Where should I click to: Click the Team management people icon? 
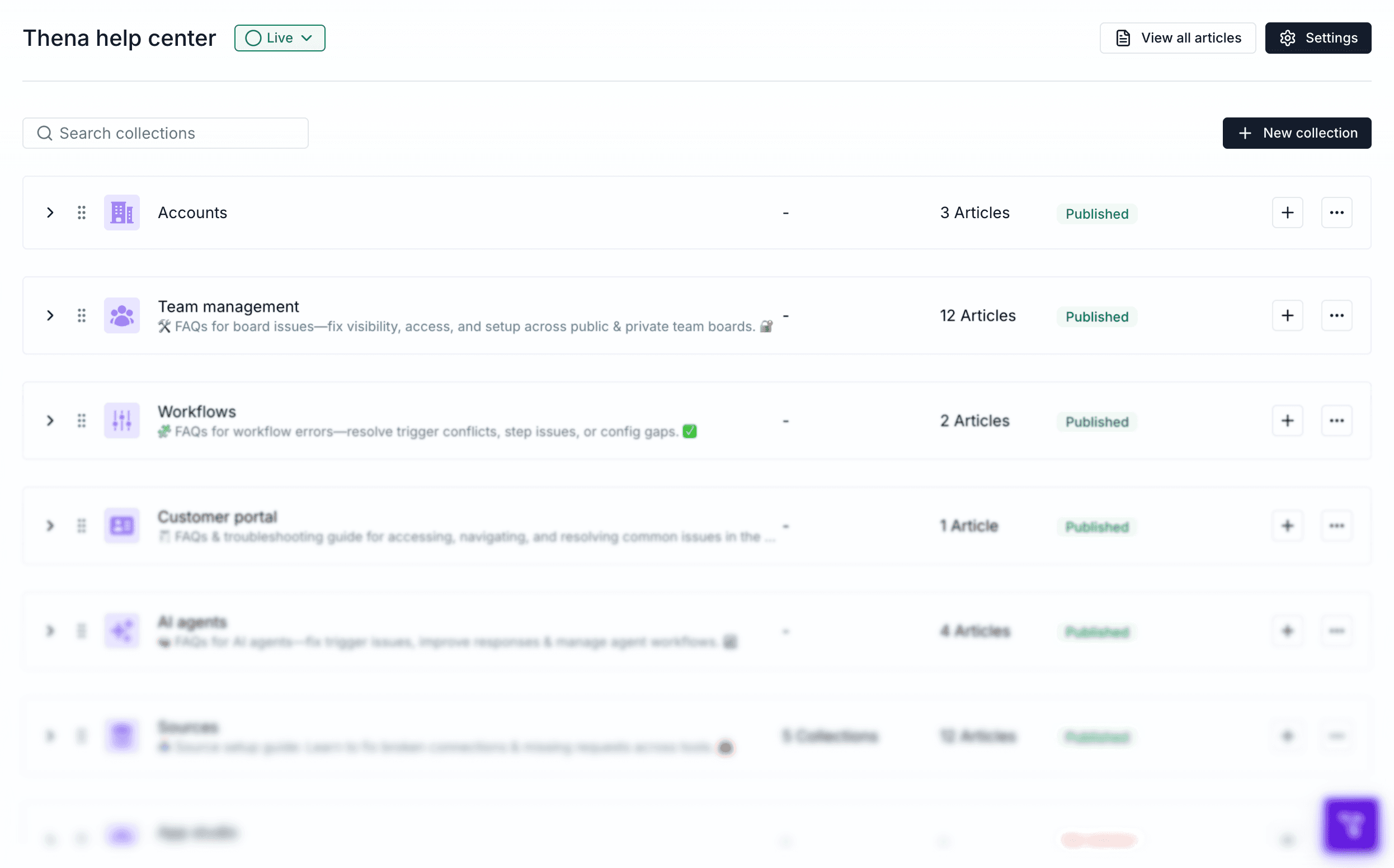122,315
